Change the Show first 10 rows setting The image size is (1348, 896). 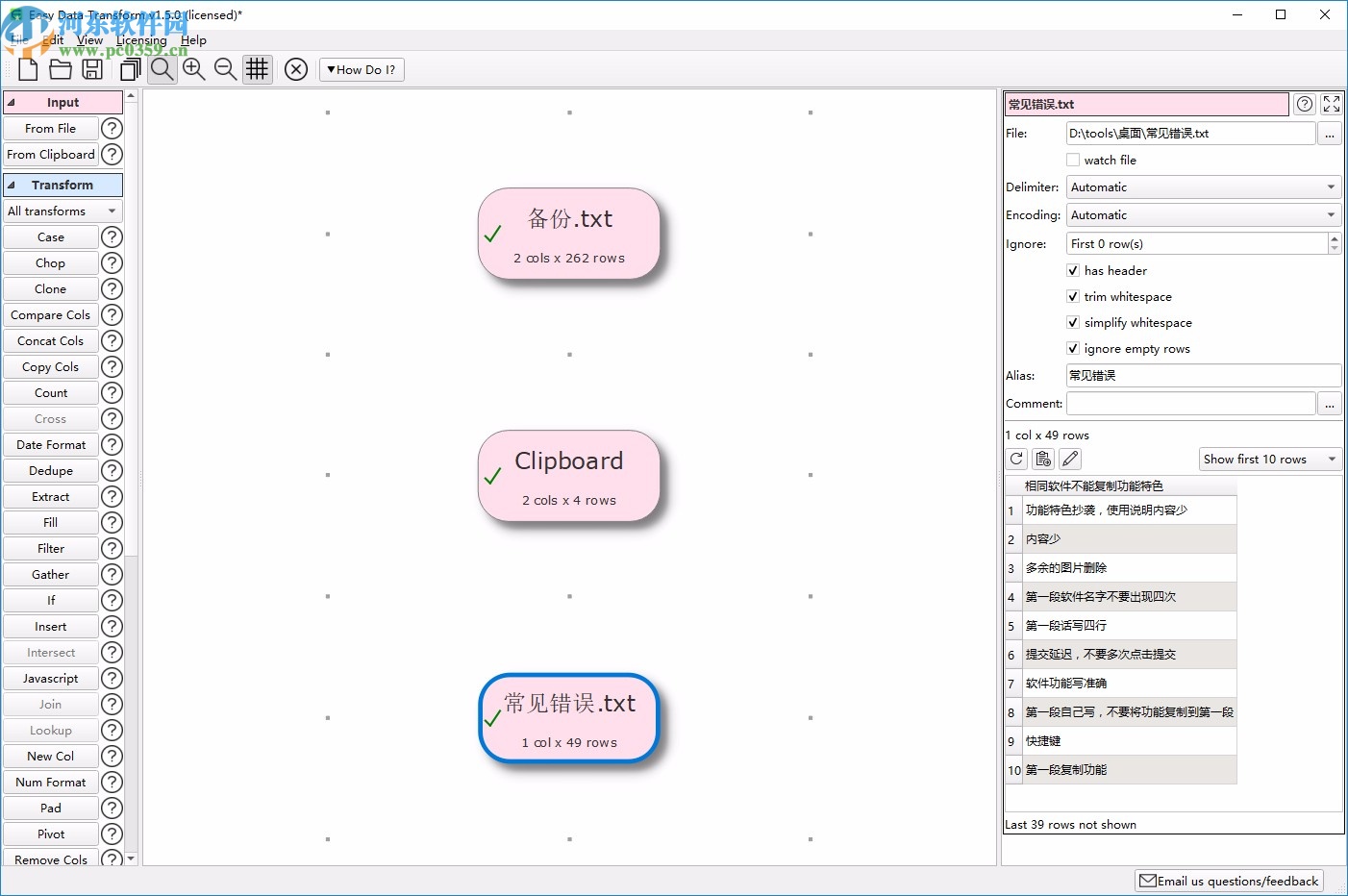(1269, 459)
